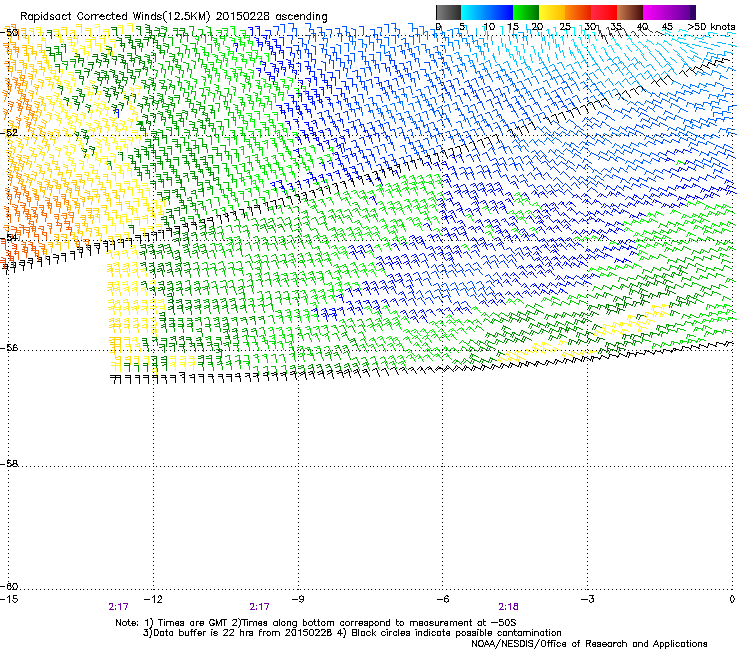
Task: Click the '-3' longitude axis label
Action: coord(587,599)
